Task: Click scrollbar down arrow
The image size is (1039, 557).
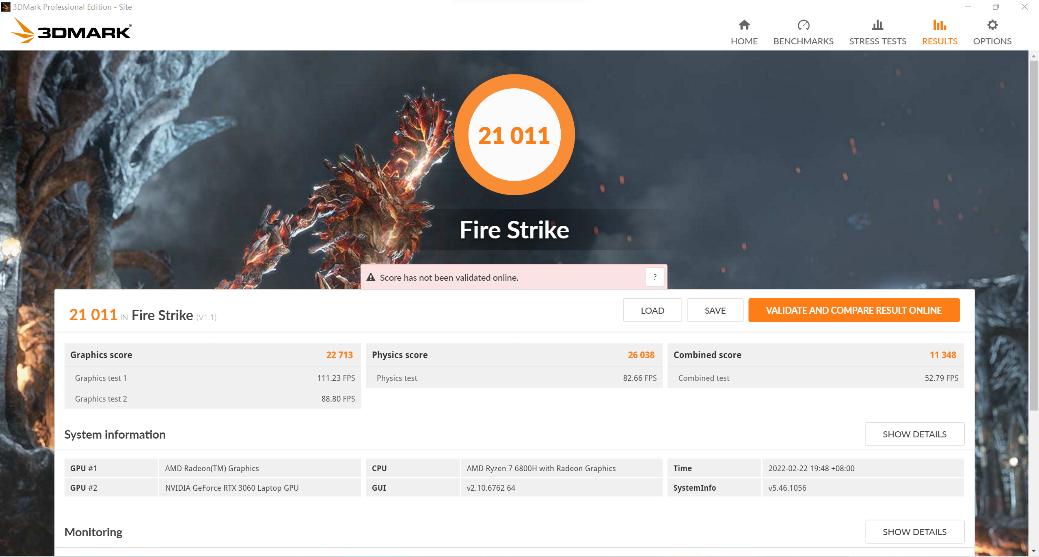Action: coord(1034,550)
